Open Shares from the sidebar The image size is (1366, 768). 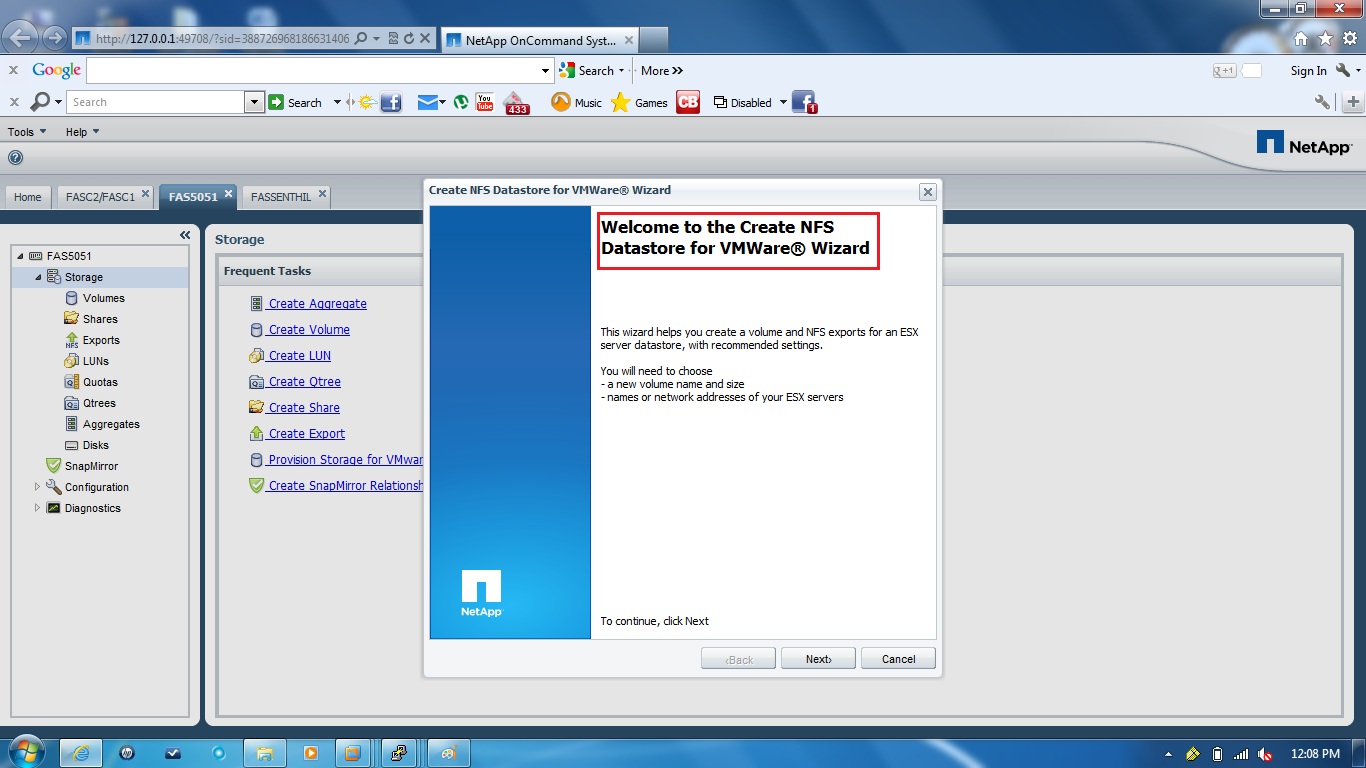[102, 318]
